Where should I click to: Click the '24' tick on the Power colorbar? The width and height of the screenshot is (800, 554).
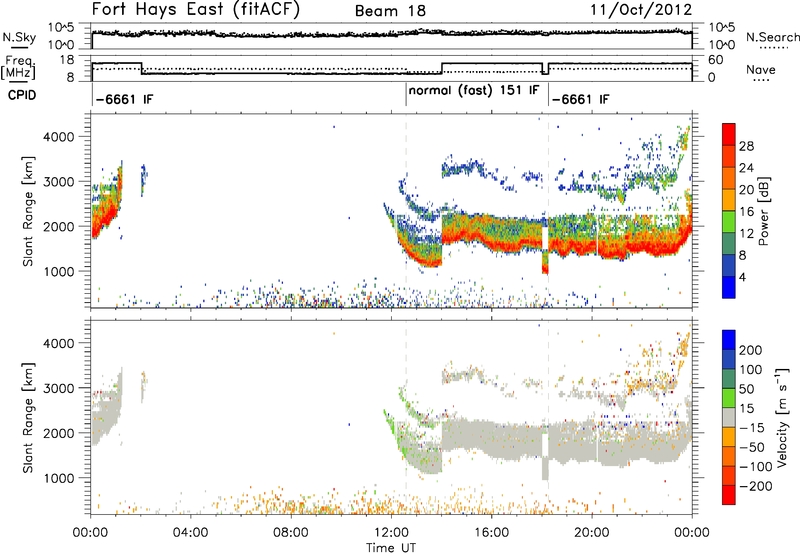click(746, 168)
